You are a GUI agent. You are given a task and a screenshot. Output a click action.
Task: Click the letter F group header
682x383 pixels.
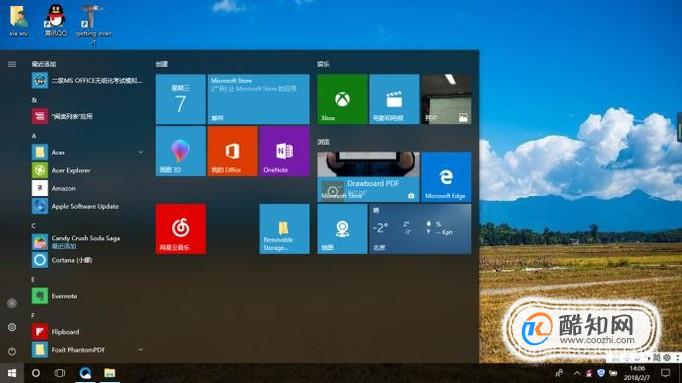point(33,315)
